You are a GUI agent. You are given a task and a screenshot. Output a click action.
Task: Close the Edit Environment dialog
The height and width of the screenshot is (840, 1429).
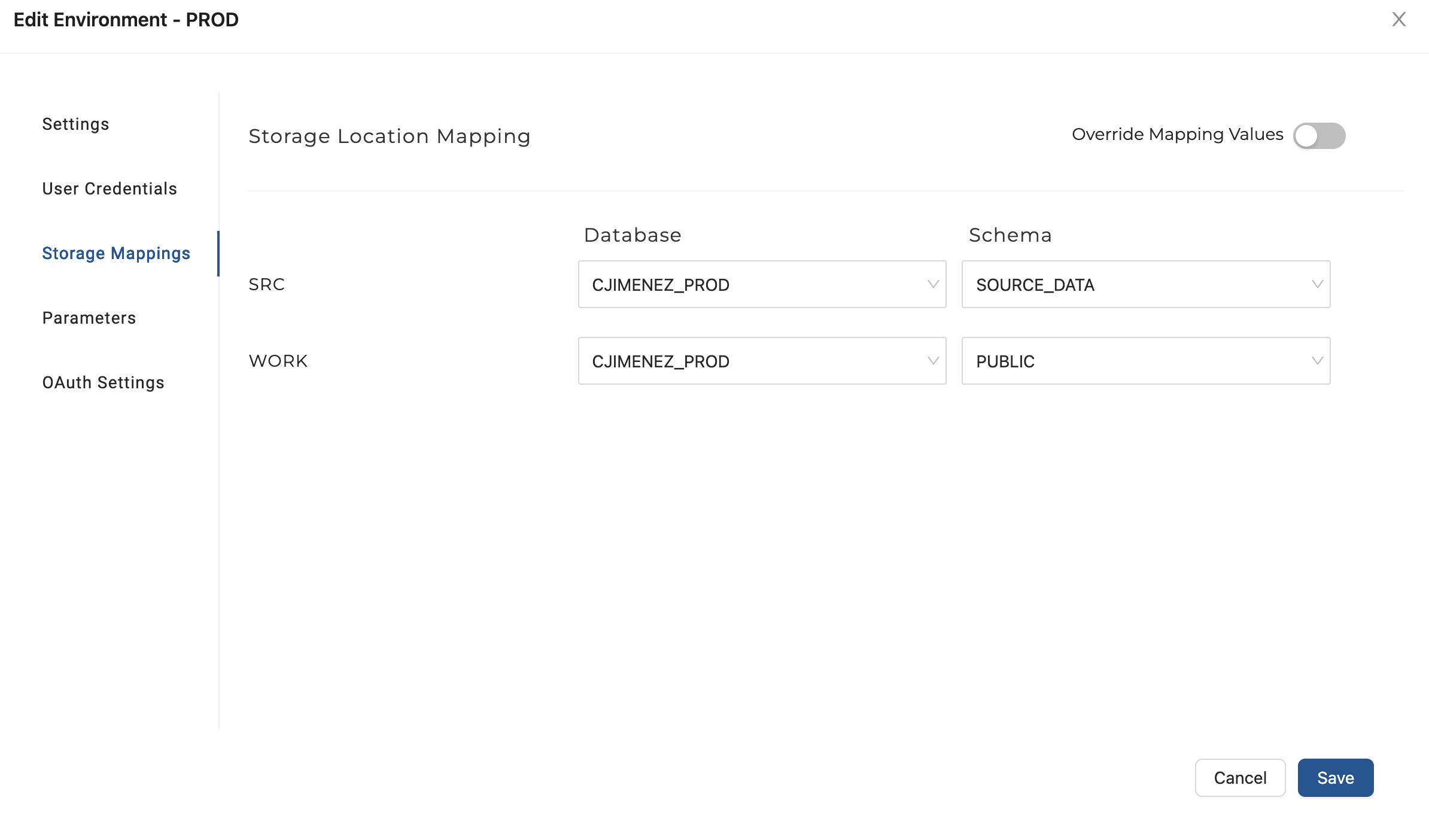[x=1398, y=20]
